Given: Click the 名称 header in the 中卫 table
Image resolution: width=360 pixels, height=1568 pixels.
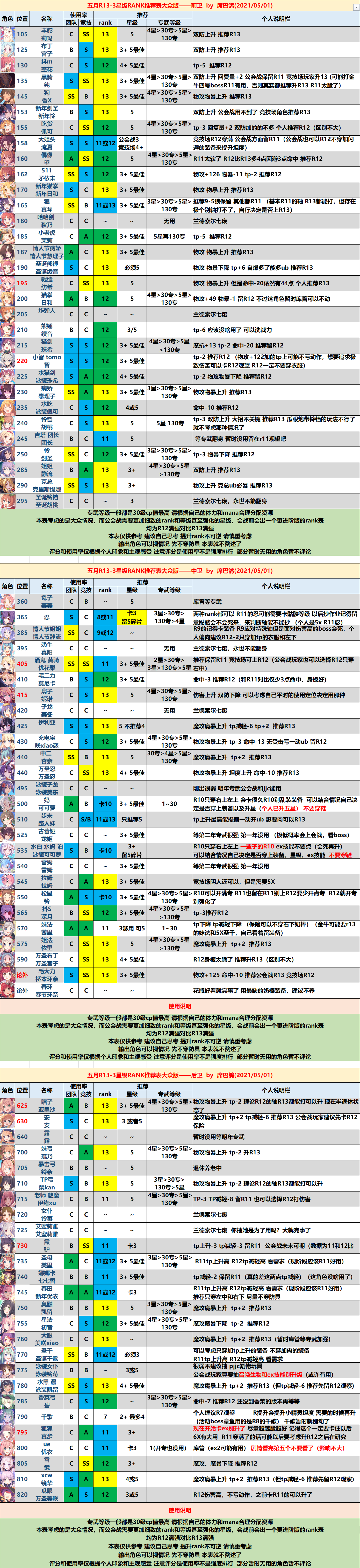Looking at the screenshot, I should pyautogui.click(x=47, y=586).
